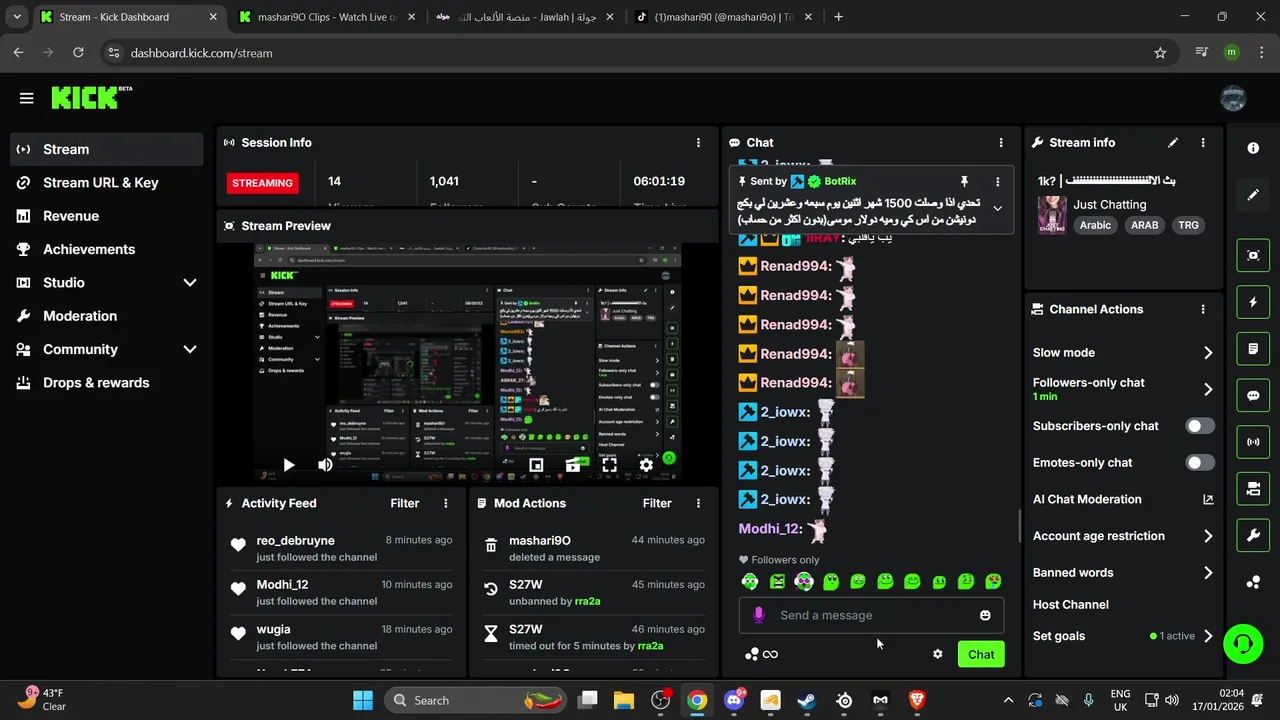Open the Session Info three-dot menu
Image resolution: width=1280 pixels, height=720 pixels.
point(698,143)
